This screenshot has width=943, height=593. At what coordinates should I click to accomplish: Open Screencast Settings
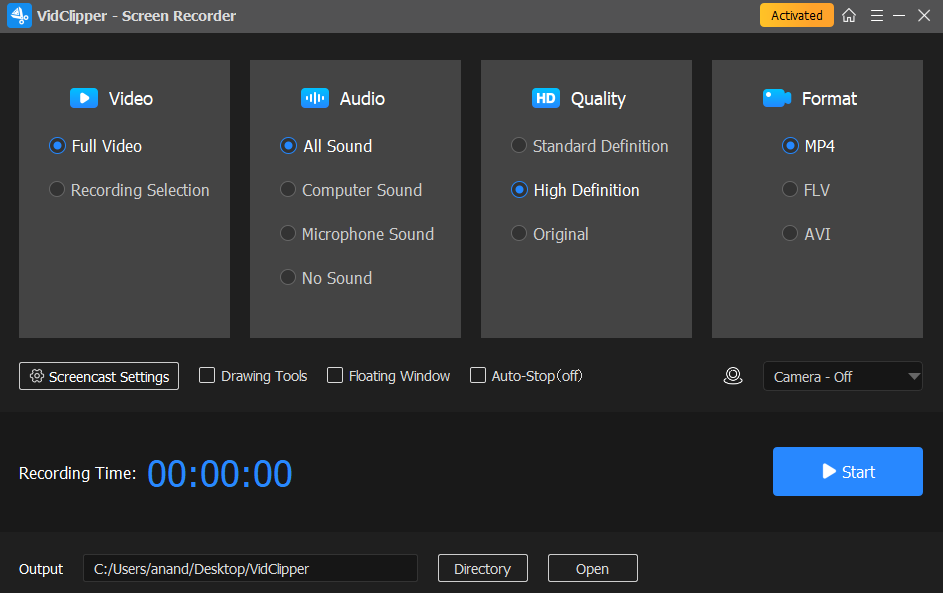pyautogui.click(x=99, y=377)
